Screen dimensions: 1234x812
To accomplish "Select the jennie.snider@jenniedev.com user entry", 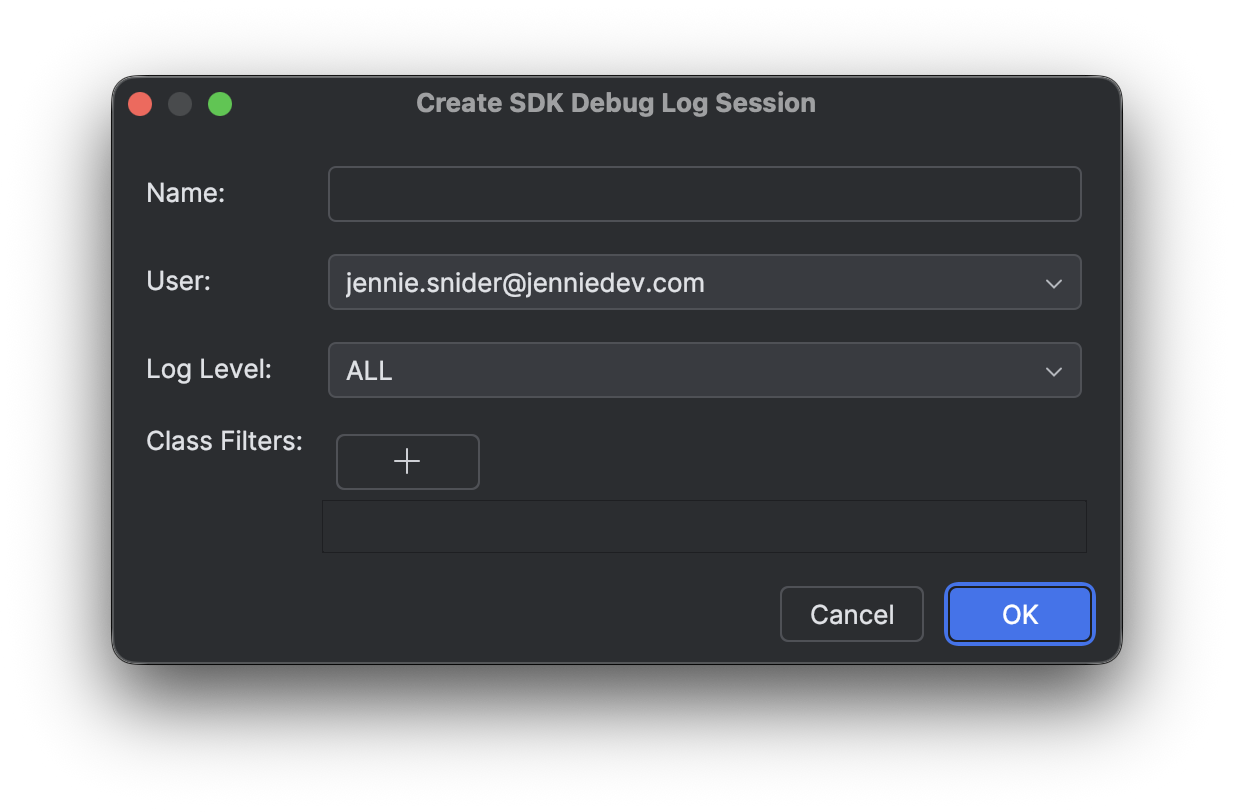I will (x=525, y=283).
